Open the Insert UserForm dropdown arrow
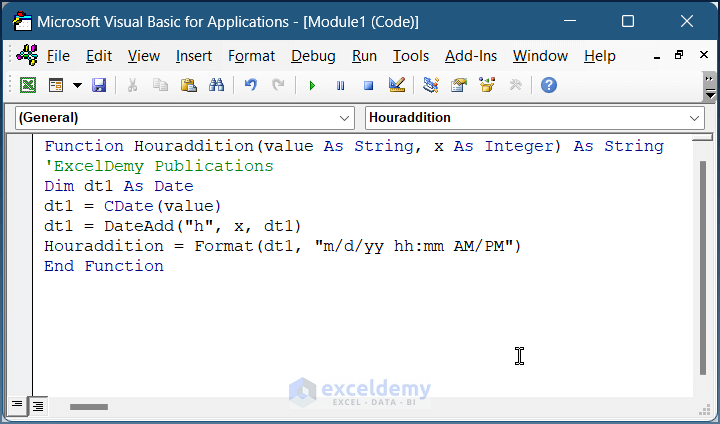Image resolution: width=720 pixels, height=424 pixels. coord(77,86)
